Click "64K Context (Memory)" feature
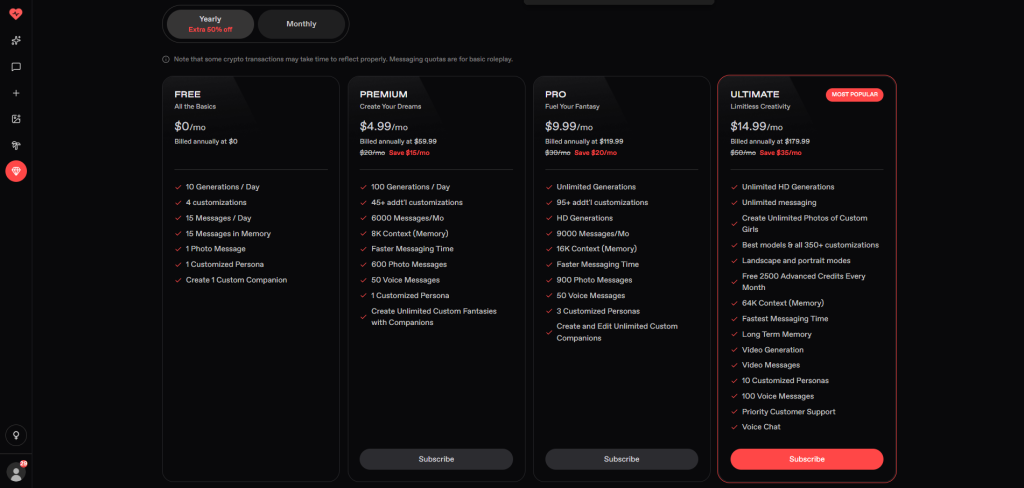This screenshot has height=488, width=1024. [x=783, y=303]
